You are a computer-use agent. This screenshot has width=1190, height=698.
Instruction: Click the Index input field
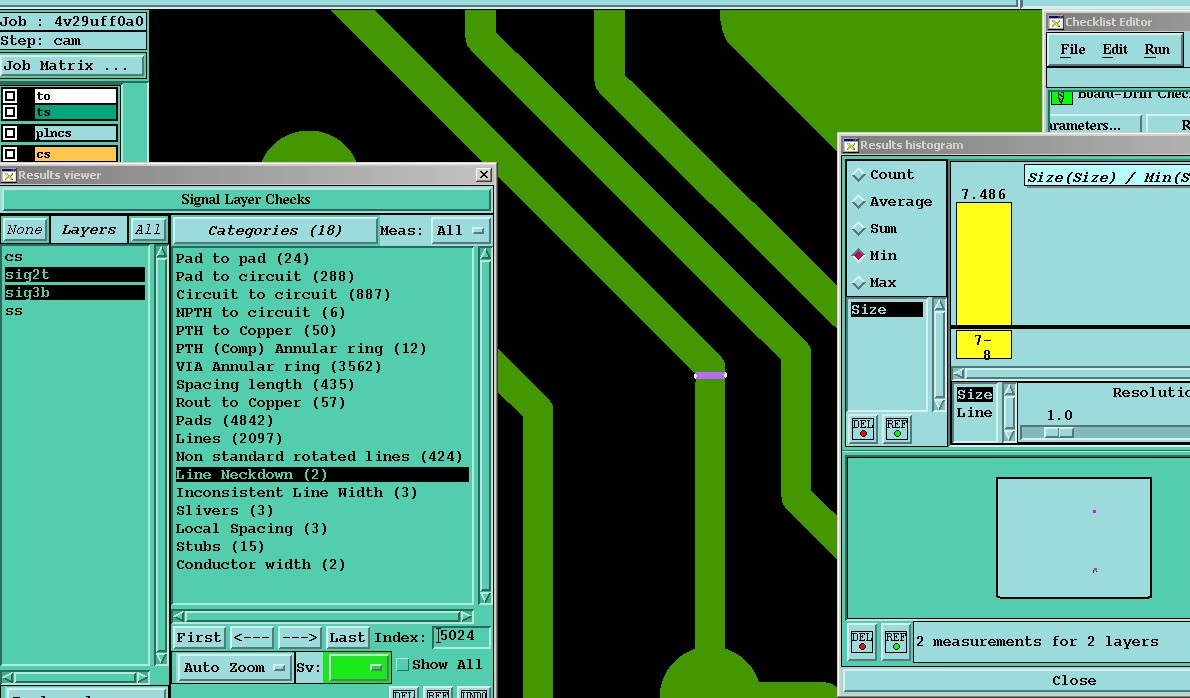[461, 637]
